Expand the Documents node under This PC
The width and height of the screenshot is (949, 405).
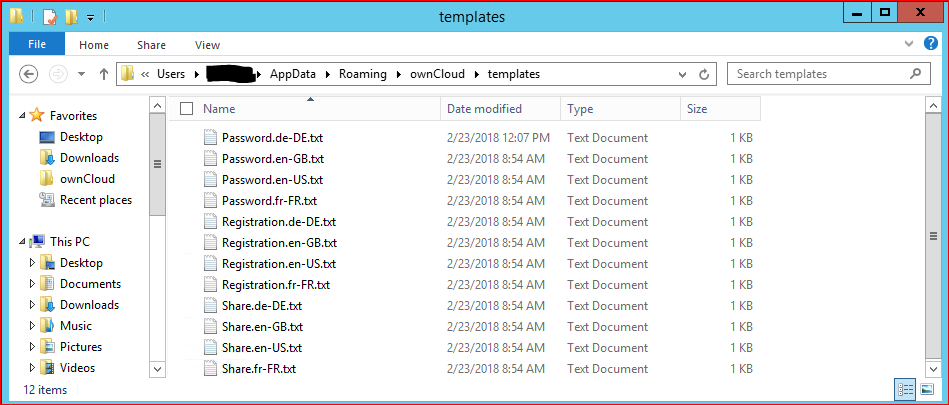pyautogui.click(x=33, y=284)
